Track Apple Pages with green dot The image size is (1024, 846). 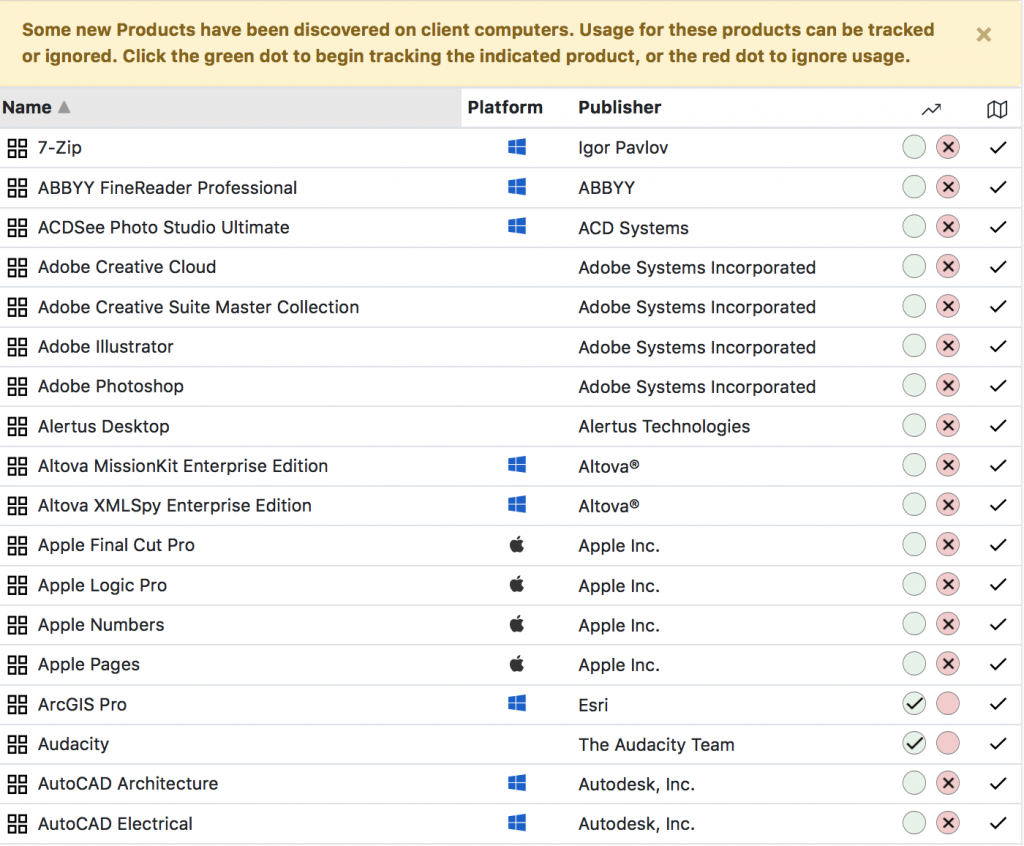(914, 664)
